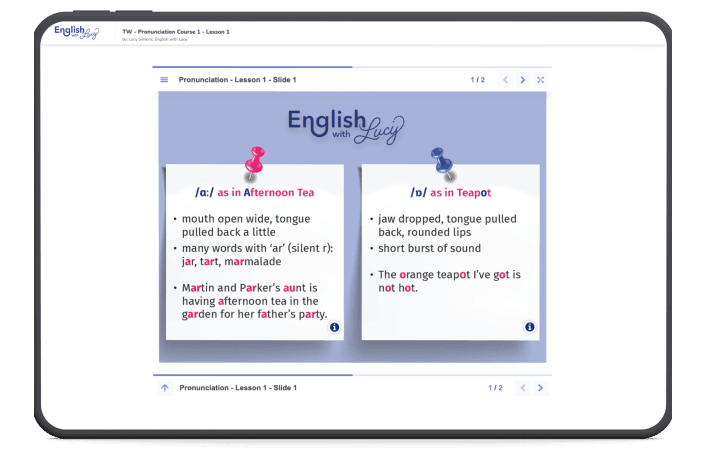Click info icon on the Afternoon Tea card
704x460 pixels.
click(x=334, y=327)
